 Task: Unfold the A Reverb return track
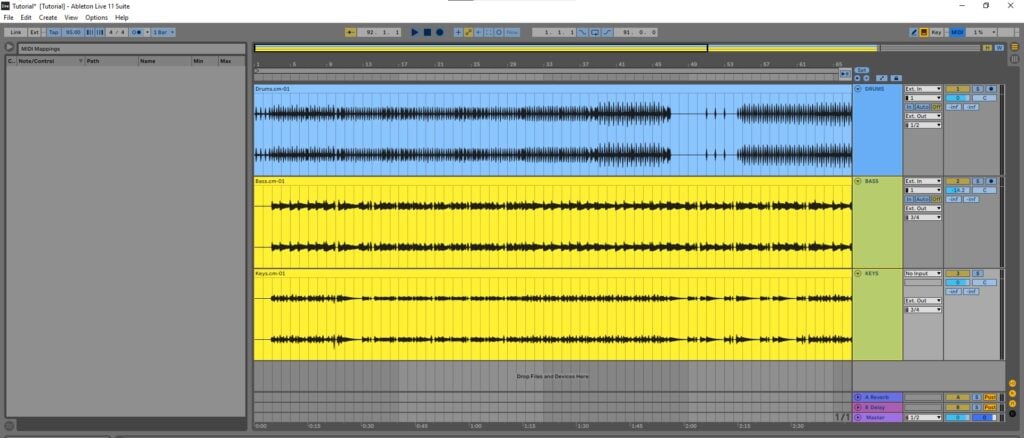tap(858, 397)
